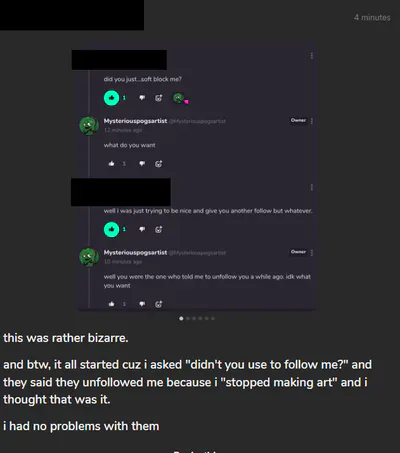Open three-dot menu on "trying to be nice" comment
400x453 pixels.
(x=312, y=187)
